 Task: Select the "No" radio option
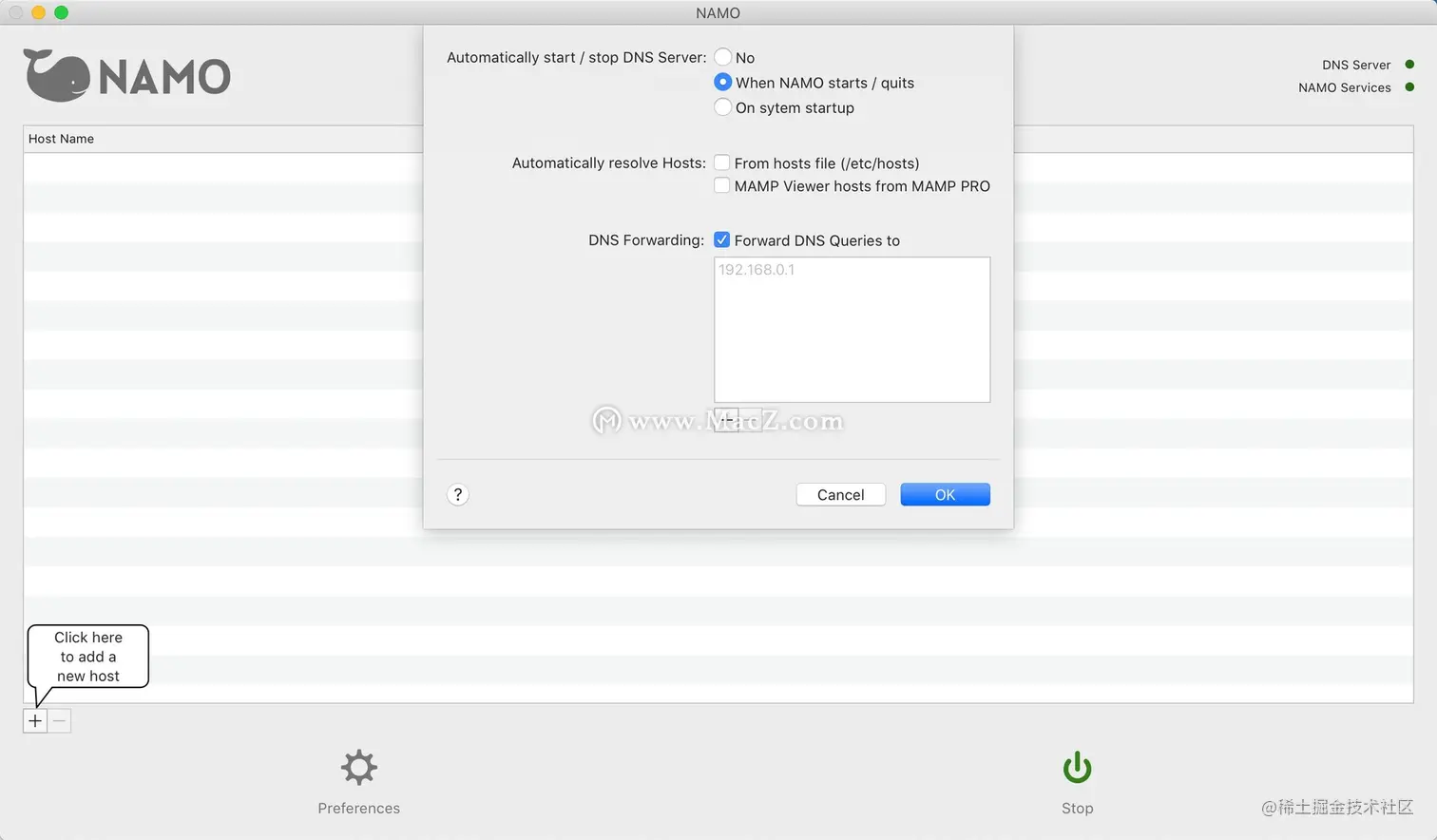click(723, 57)
